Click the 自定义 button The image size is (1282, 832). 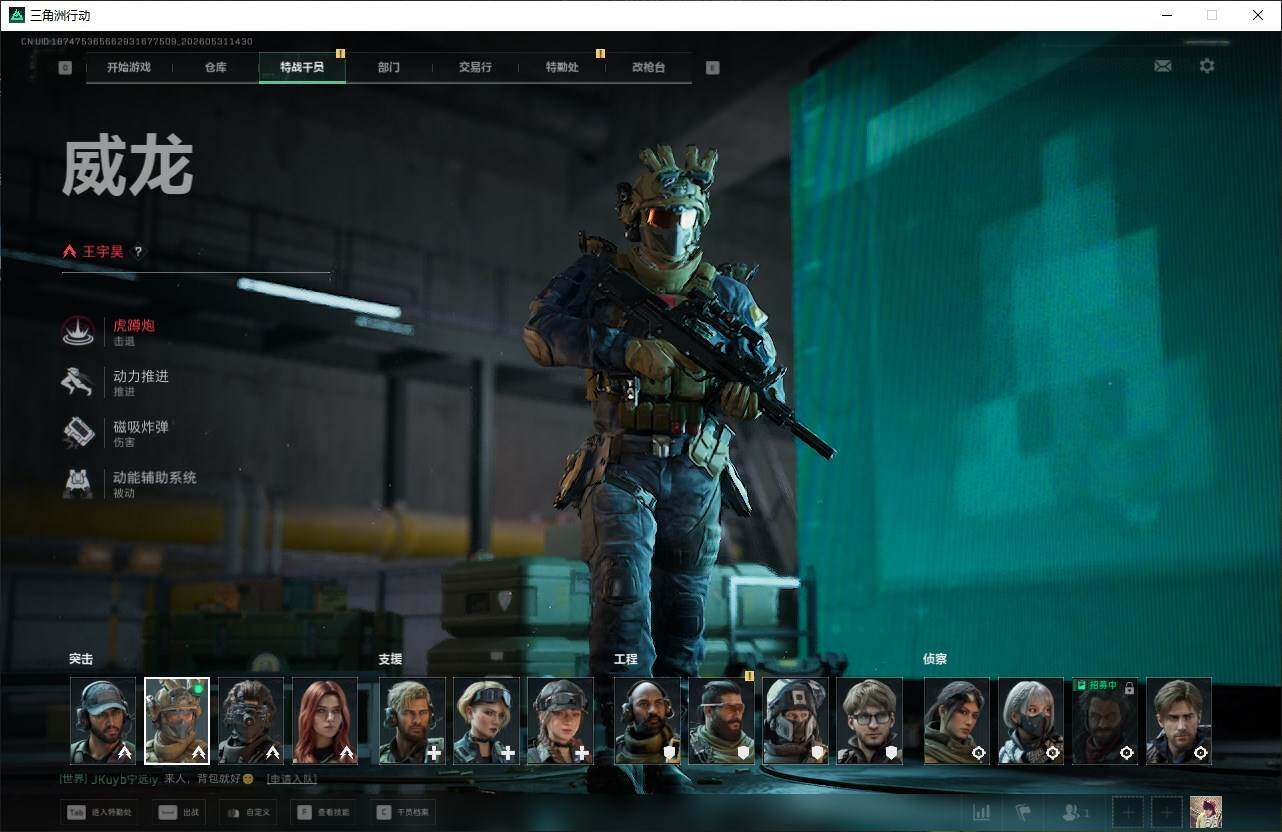[x=247, y=813]
